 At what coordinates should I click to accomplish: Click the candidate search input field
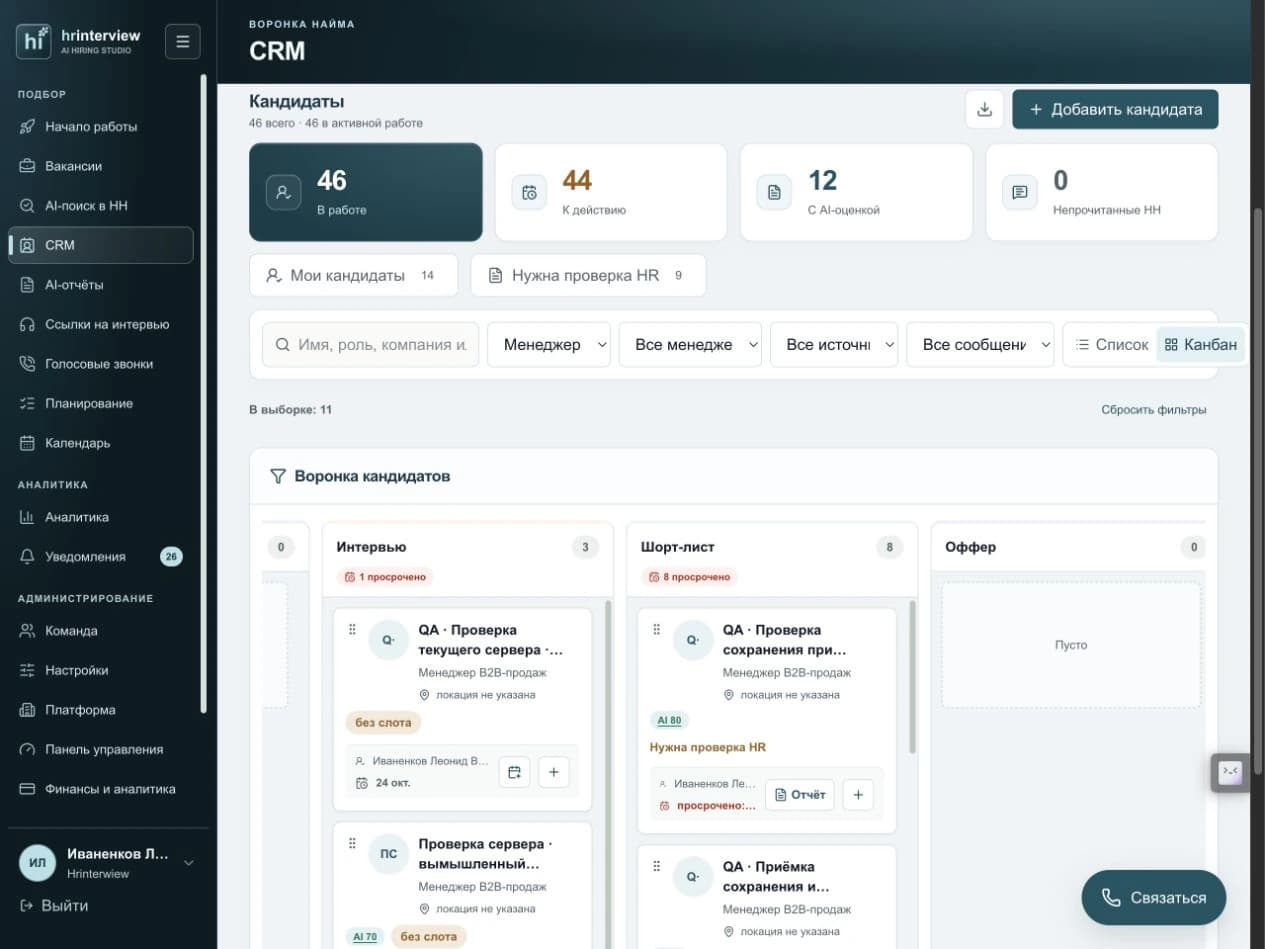370,344
